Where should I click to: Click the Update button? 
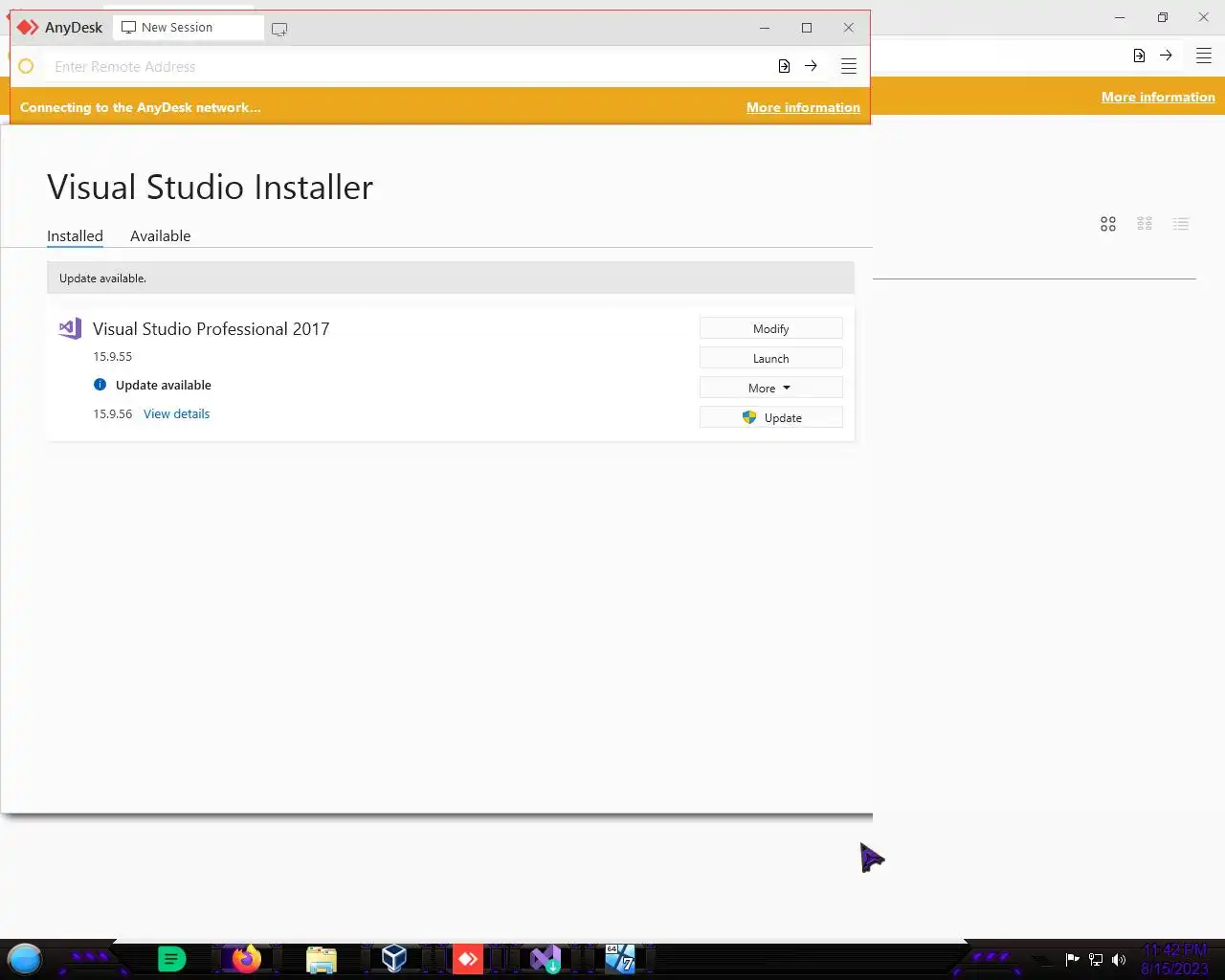click(x=770, y=417)
